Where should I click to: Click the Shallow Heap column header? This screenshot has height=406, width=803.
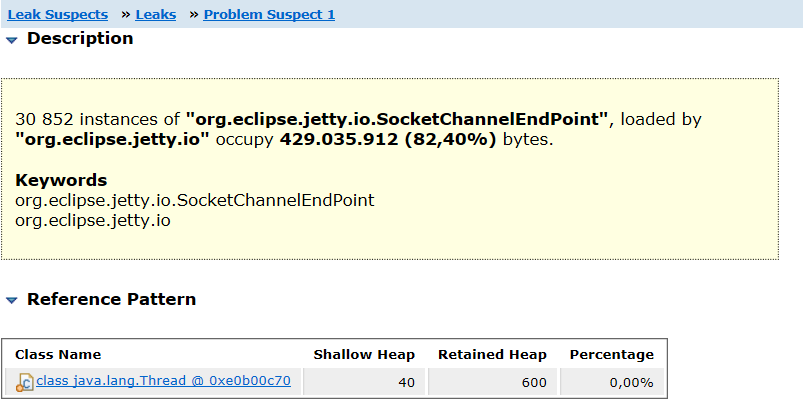coord(355,354)
